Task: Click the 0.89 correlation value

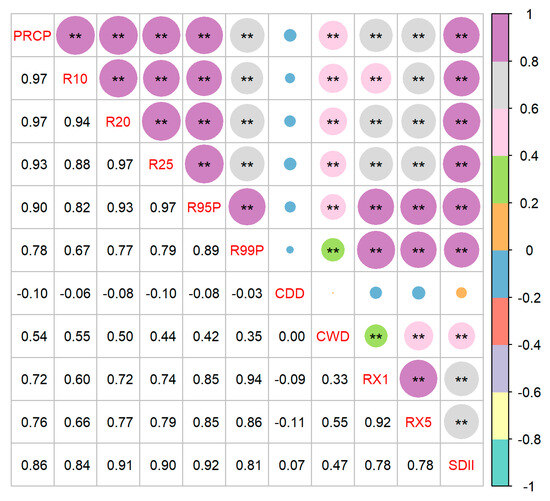Action: pyautogui.click(x=206, y=250)
